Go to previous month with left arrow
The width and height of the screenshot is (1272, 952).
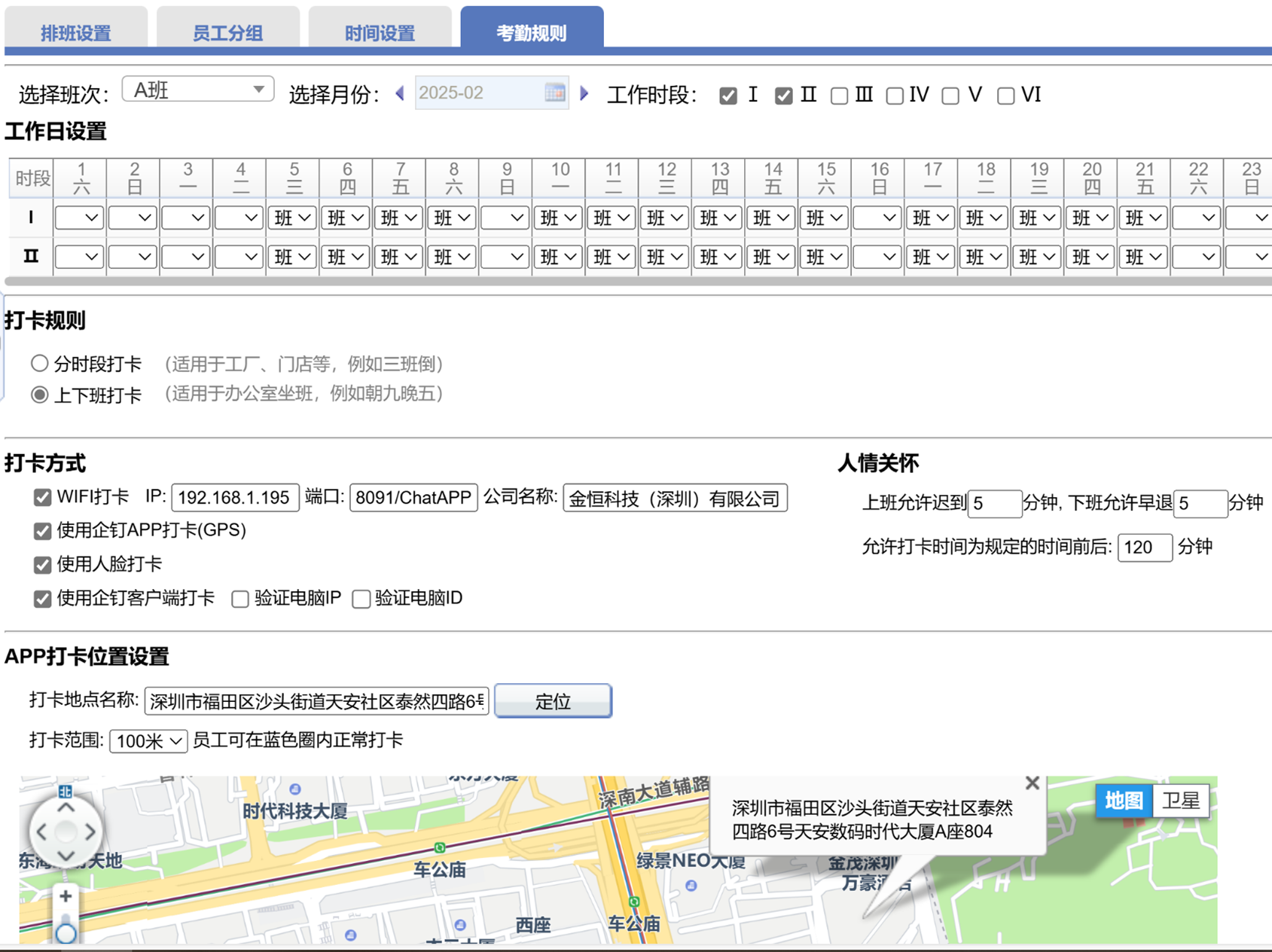click(400, 93)
